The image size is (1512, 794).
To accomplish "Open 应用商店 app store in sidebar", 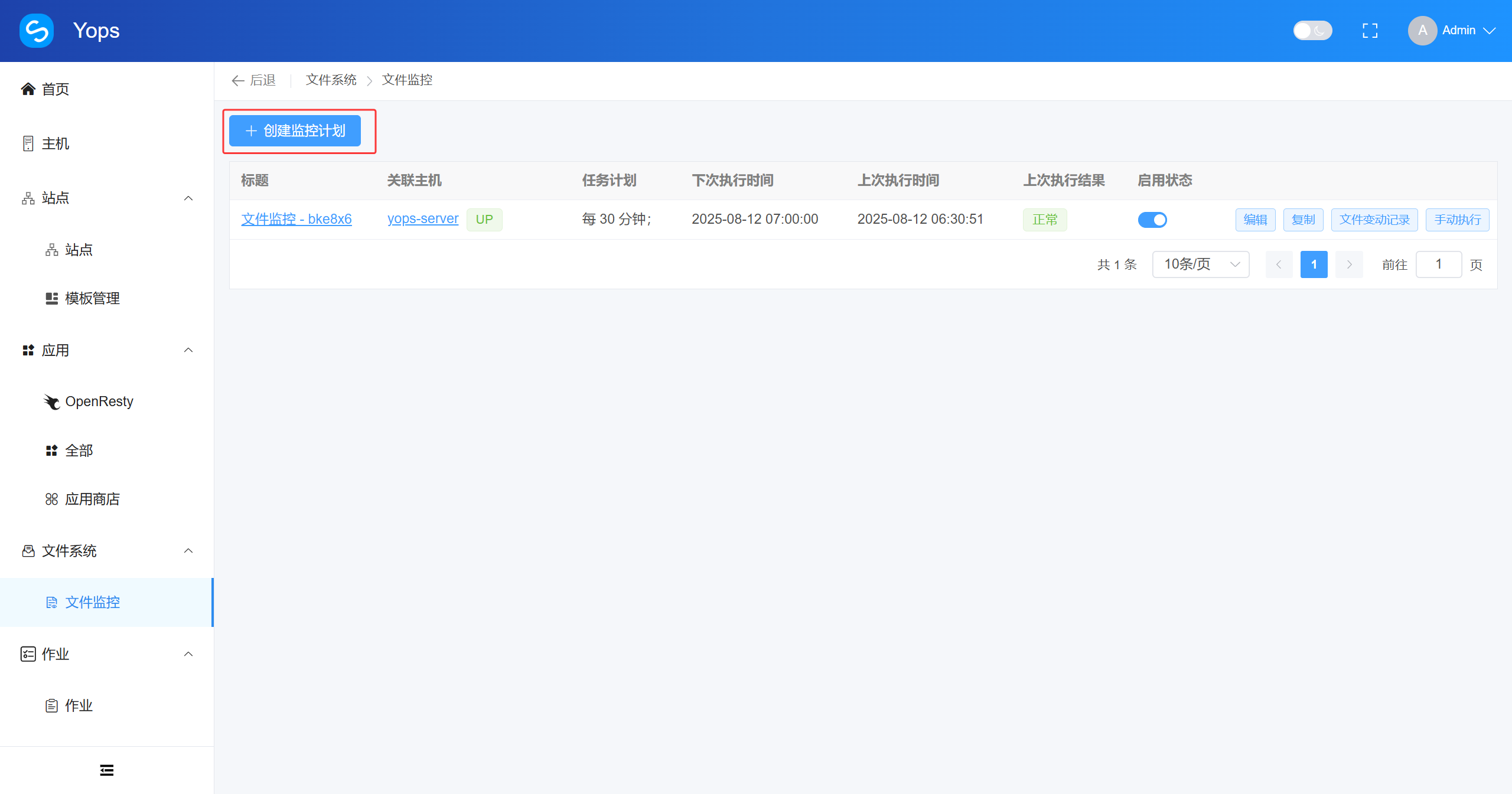I will [x=92, y=499].
